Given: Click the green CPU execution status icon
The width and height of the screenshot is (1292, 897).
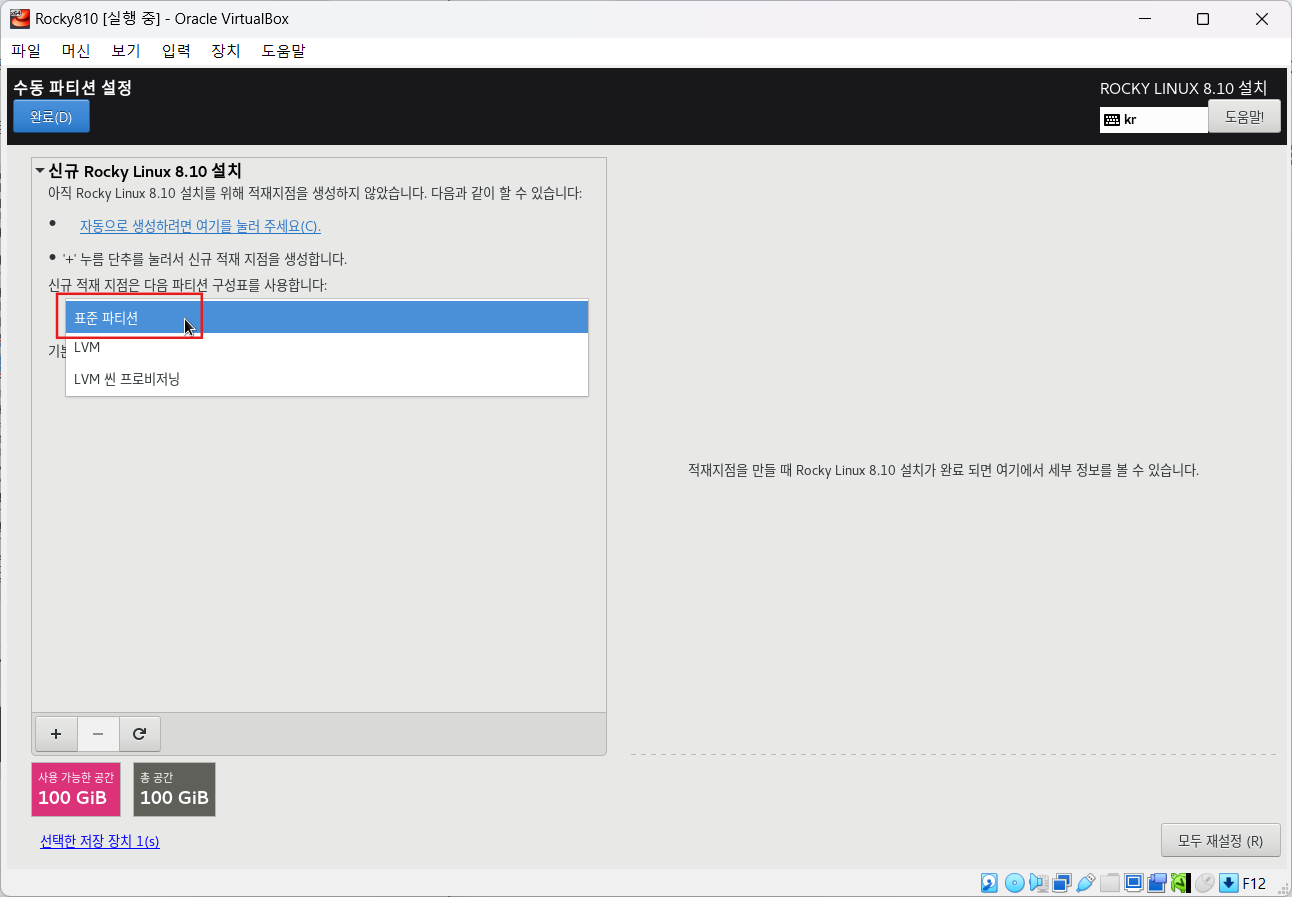Looking at the screenshot, I should point(1180,883).
